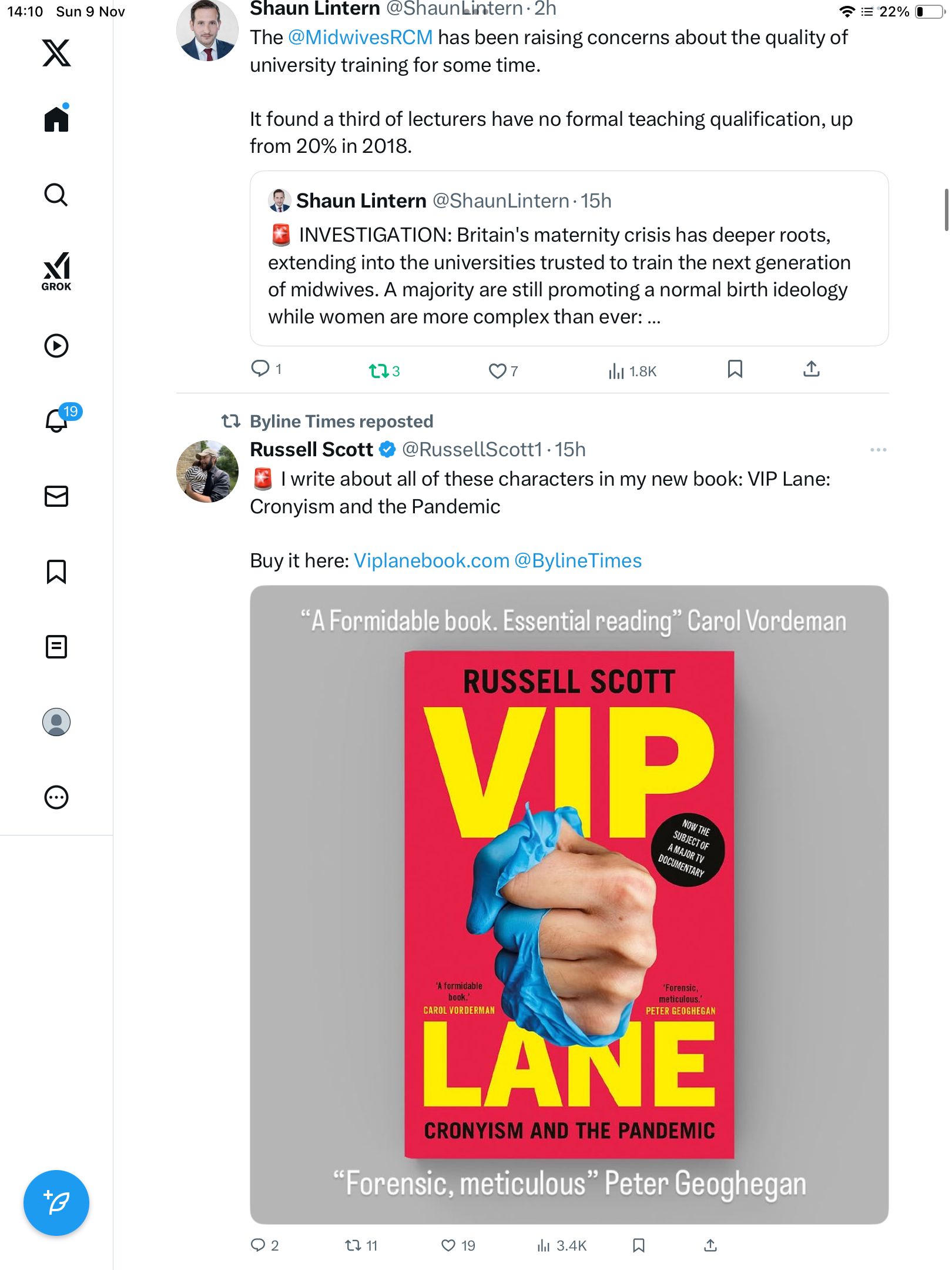Image resolution: width=952 pixels, height=1270 pixels.
Task: Open Notifications with 19 badge
Action: click(x=56, y=420)
